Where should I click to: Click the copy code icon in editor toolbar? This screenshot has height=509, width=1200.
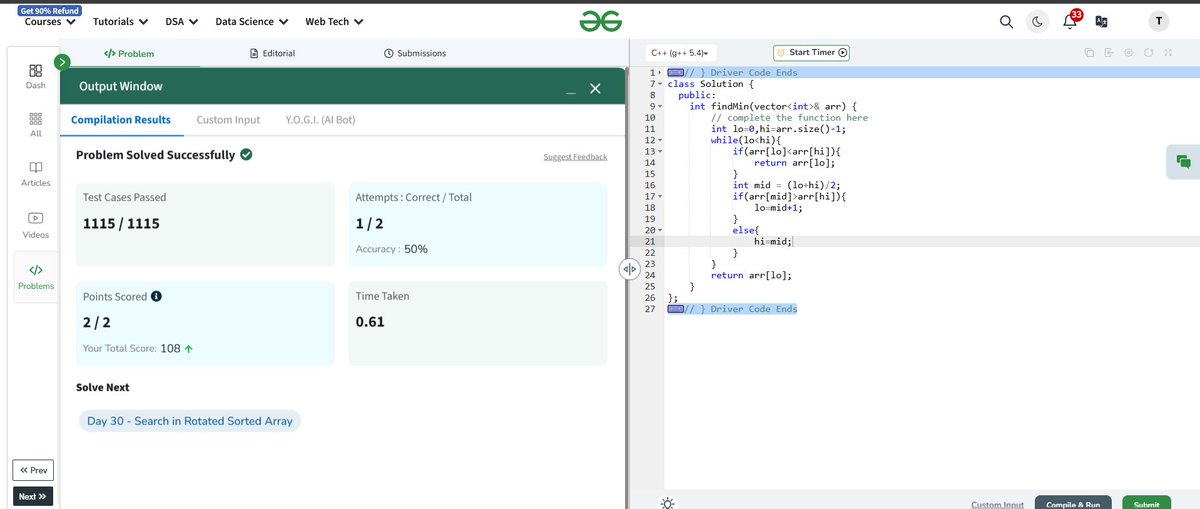coord(1091,53)
